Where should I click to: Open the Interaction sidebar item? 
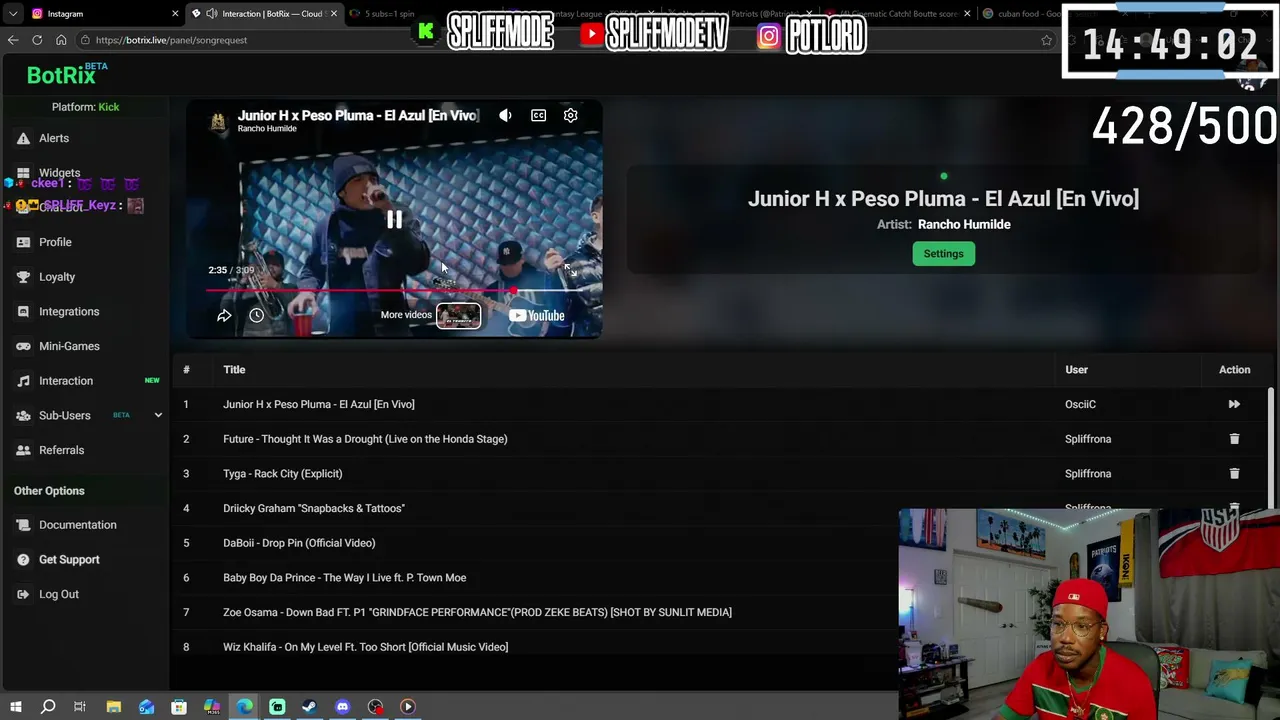pyautogui.click(x=66, y=381)
